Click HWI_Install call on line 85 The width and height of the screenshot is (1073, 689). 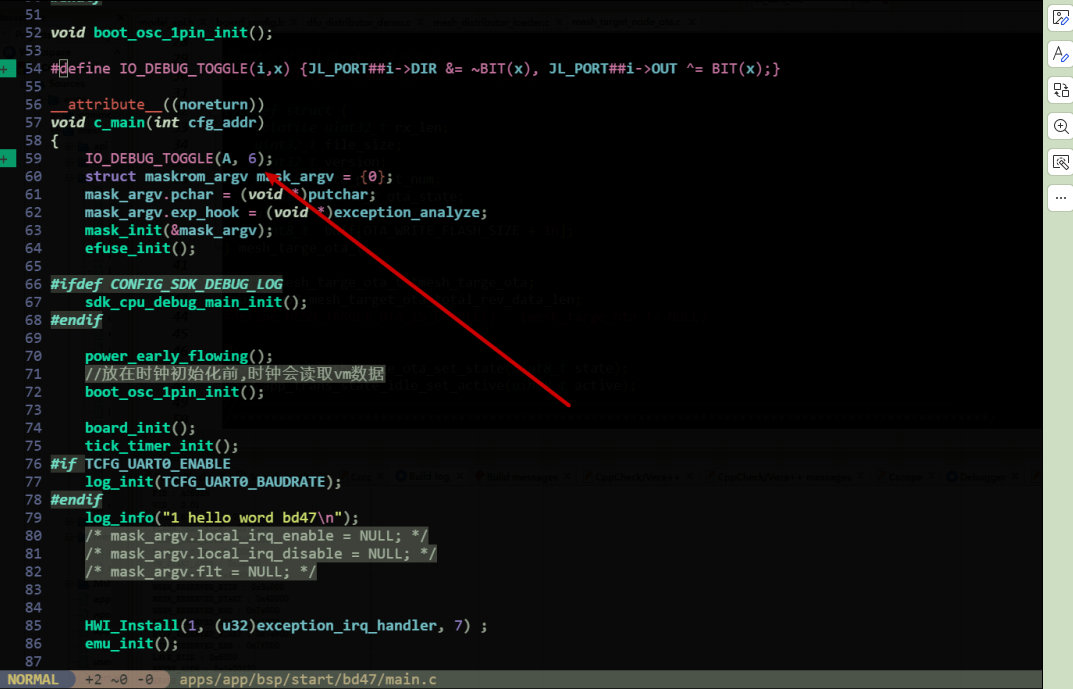tap(286, 625)
